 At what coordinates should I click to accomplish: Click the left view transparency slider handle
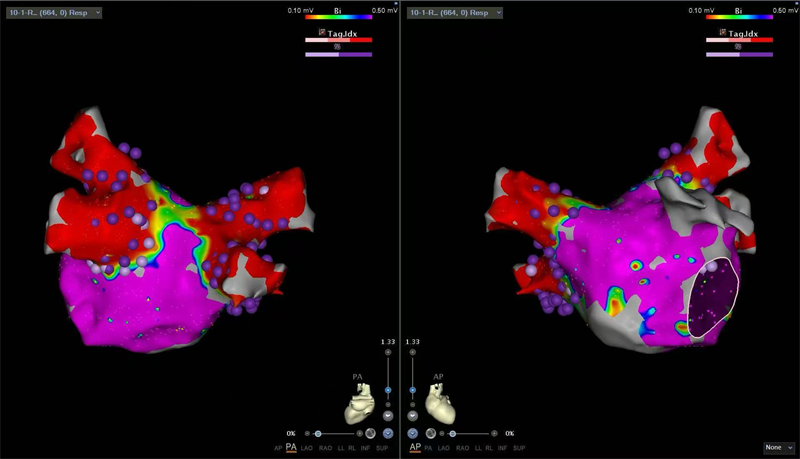318,433
